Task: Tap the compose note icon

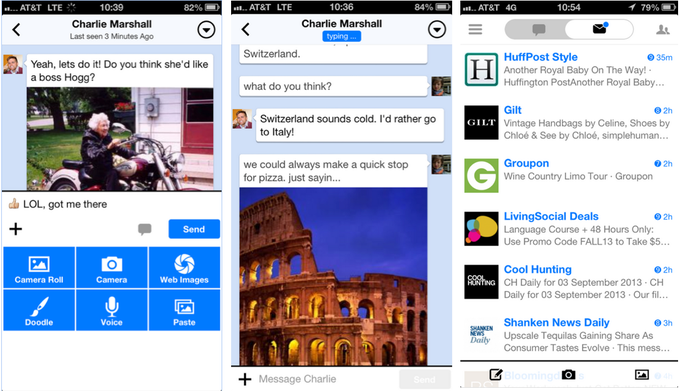Action: tap(496, 374)
